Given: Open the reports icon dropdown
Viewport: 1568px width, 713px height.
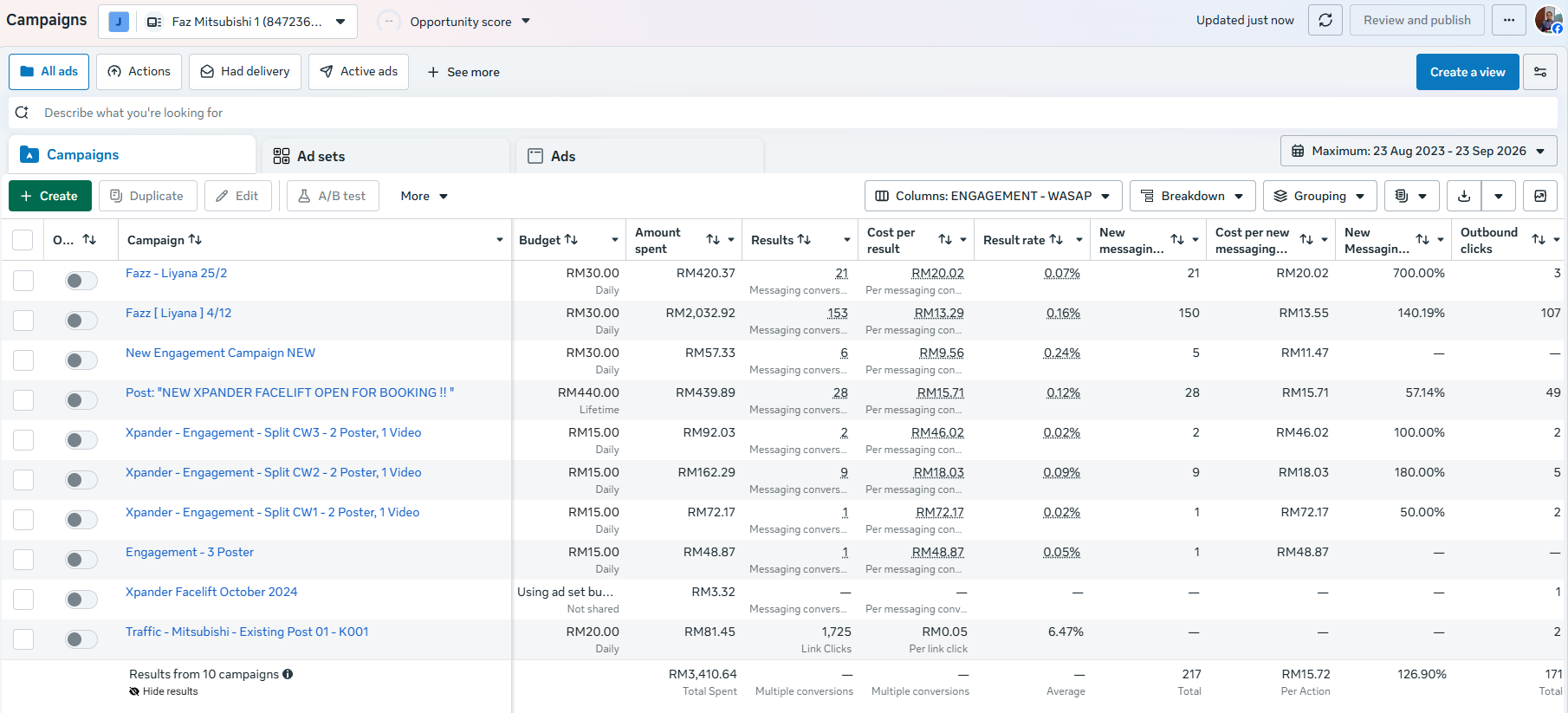Looking at the screenshot, I should click(x=1412, y=196).
